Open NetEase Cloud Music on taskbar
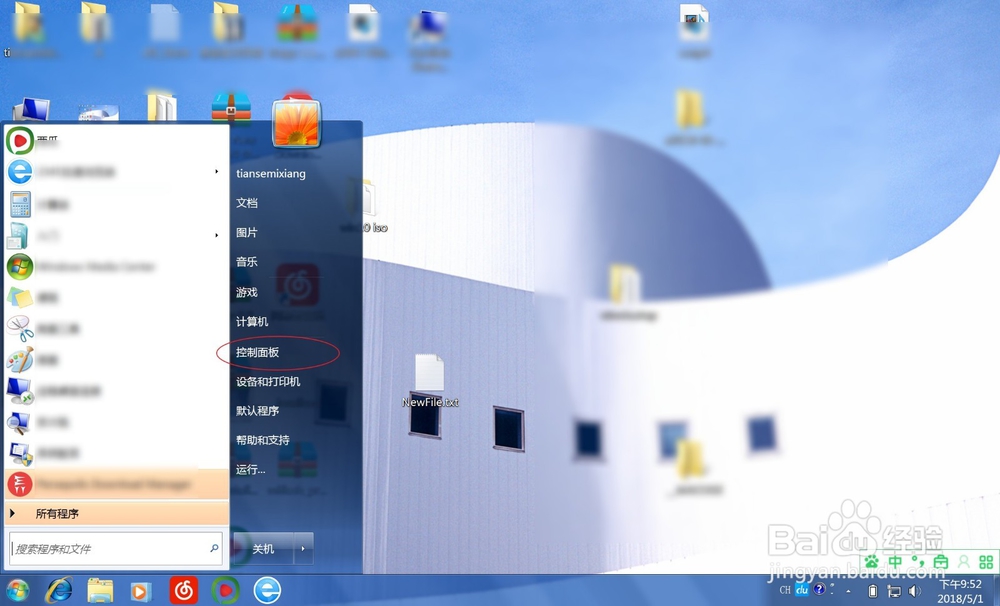The height and width of the screenshot is (606, 1000). [x=184, y=591]
